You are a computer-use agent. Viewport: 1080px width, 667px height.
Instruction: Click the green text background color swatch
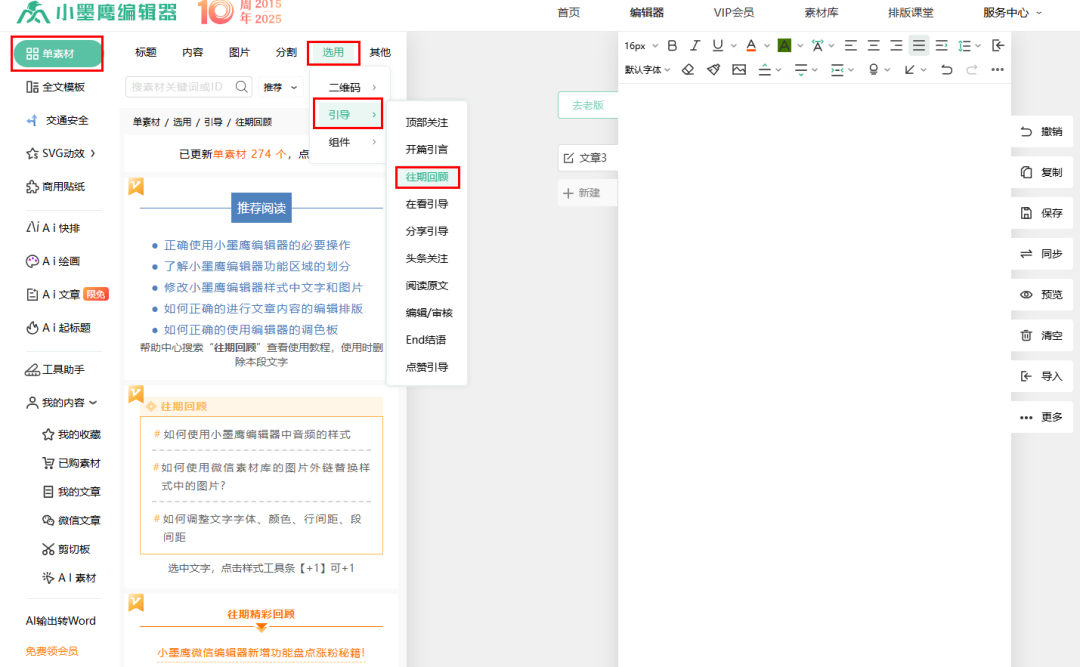pos(784,45)
